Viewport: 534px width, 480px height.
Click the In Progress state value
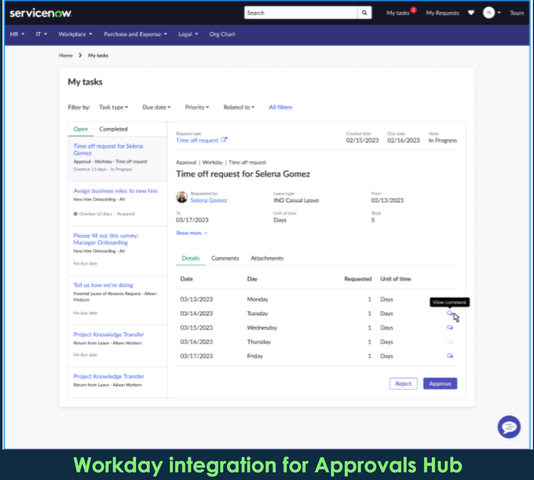pyautogui.click(x=443, y=140)
